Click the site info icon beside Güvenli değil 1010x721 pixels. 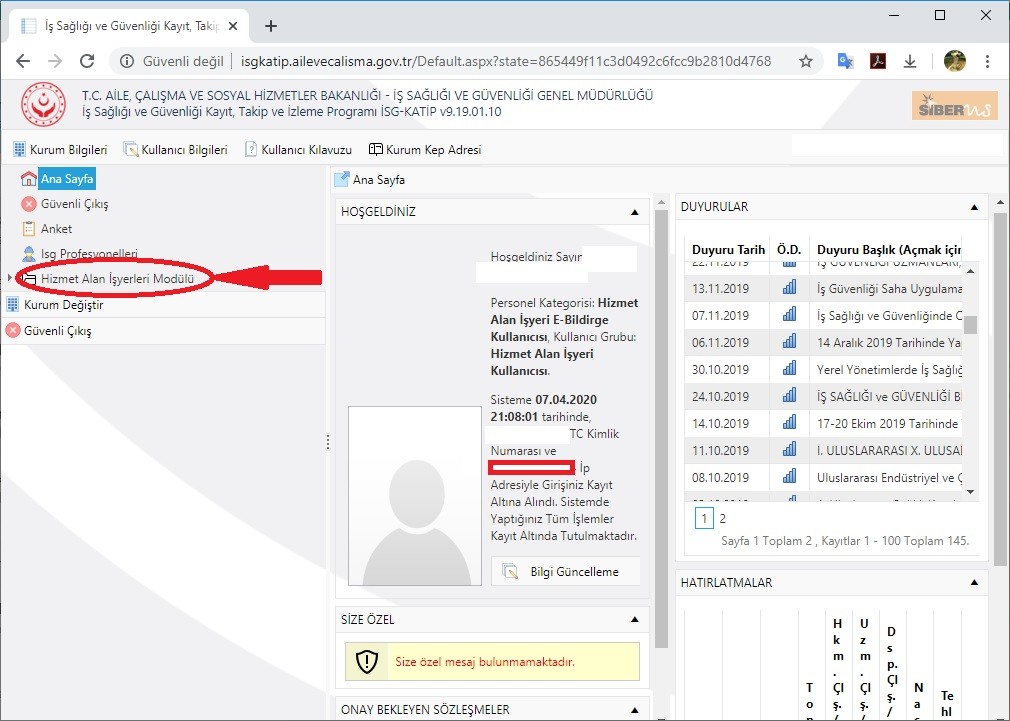point(127,61)
